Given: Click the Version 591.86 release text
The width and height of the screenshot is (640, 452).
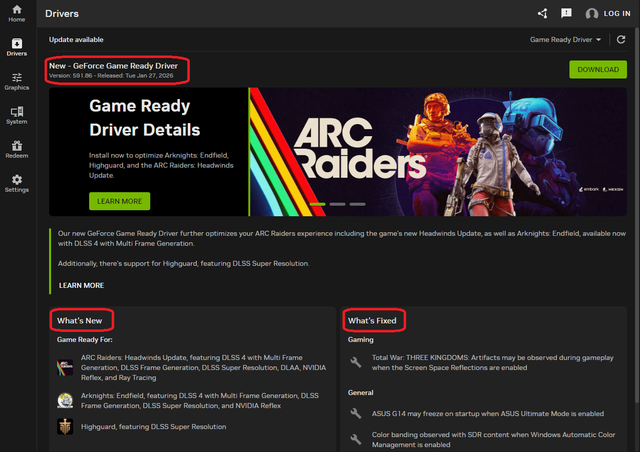Looking at the screenshot, I should (x=111, y=76).
